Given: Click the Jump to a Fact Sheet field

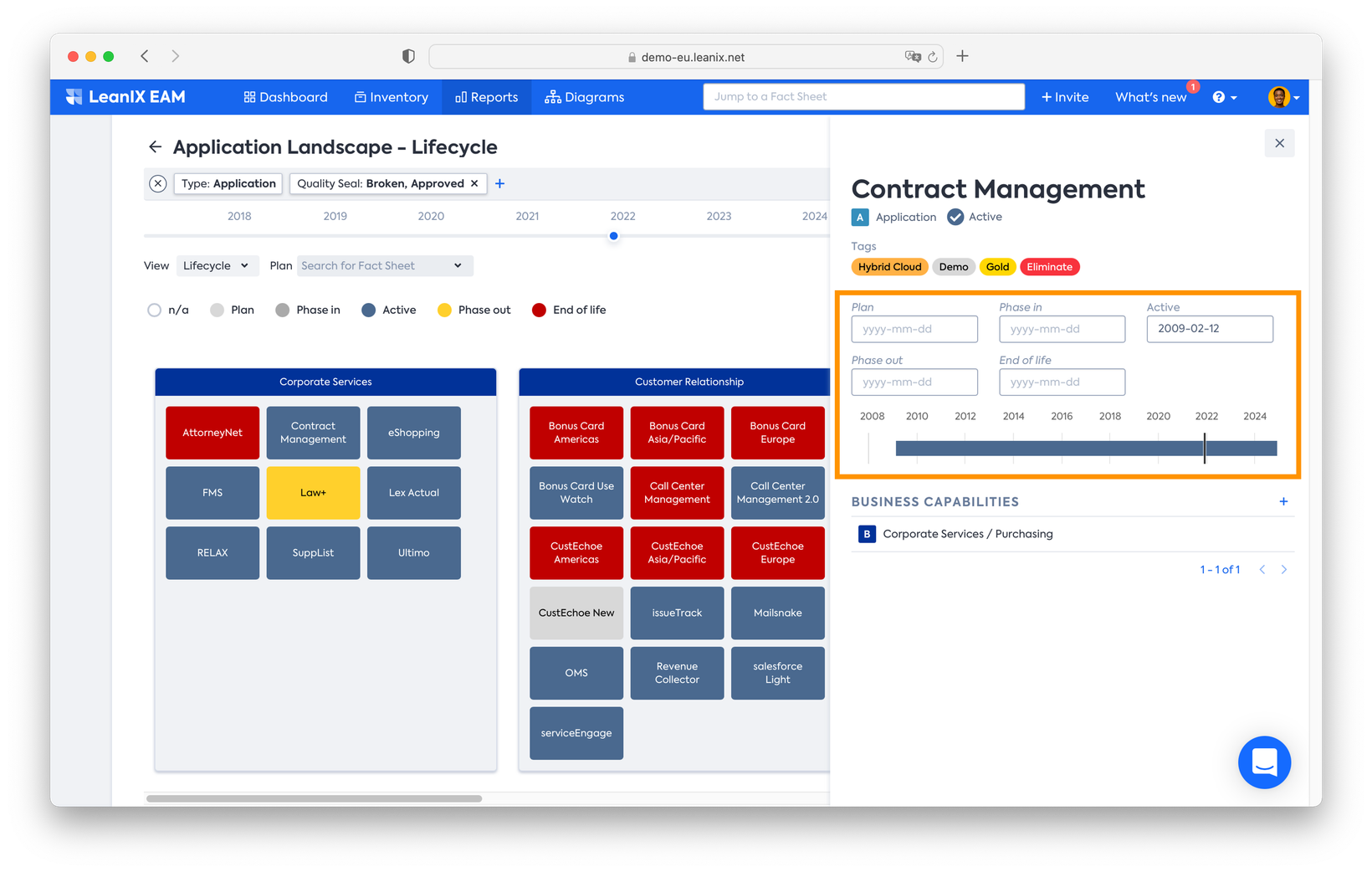Looking at the screenshot, I should [863, 97].
